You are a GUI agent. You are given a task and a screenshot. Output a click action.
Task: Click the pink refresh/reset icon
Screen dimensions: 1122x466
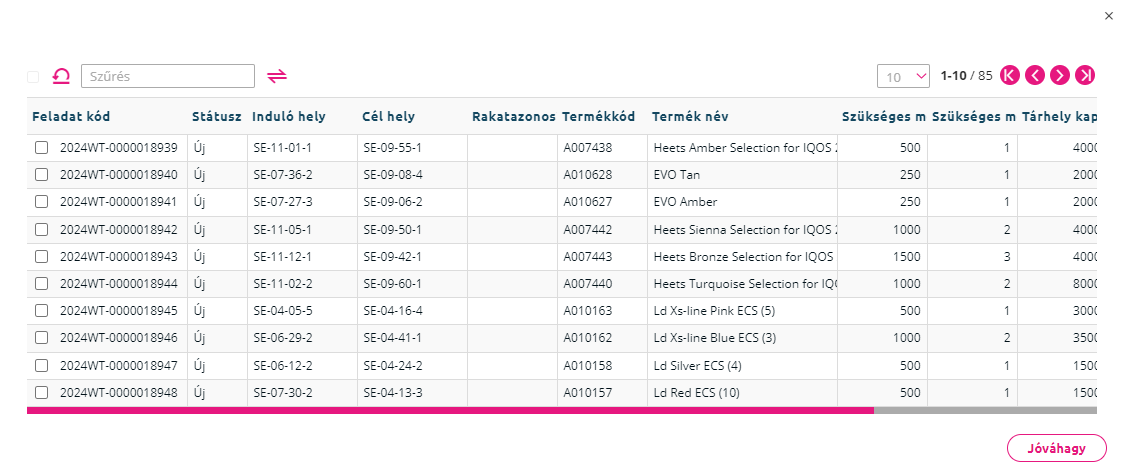tap(61, 76)
